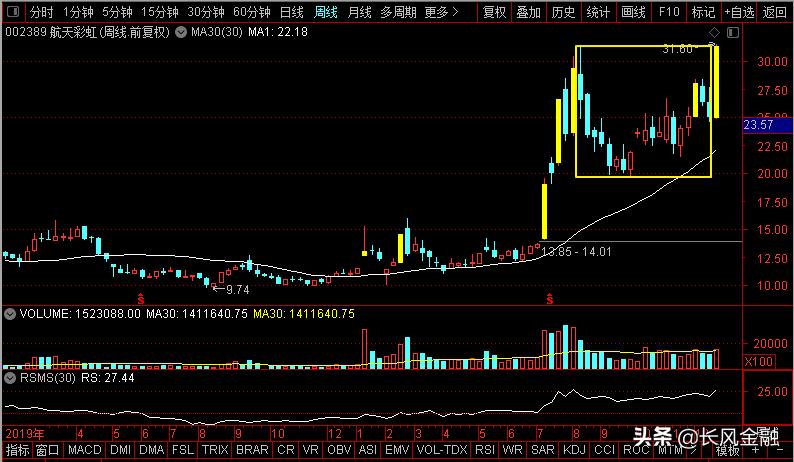
Task: Select the 15分钟 period
Action: tap(160, 12)
